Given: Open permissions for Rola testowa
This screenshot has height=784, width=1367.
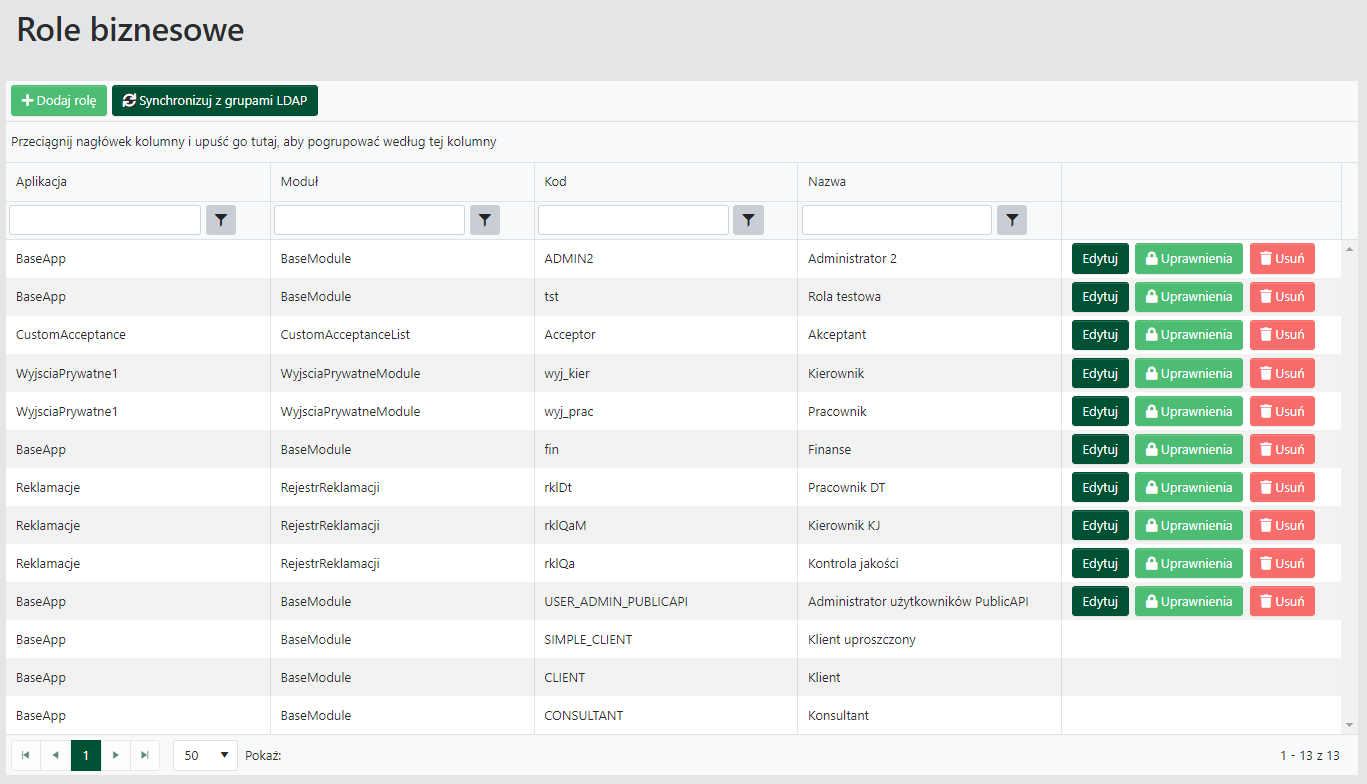Looking at the screenshot, I should pos(1189,297).
